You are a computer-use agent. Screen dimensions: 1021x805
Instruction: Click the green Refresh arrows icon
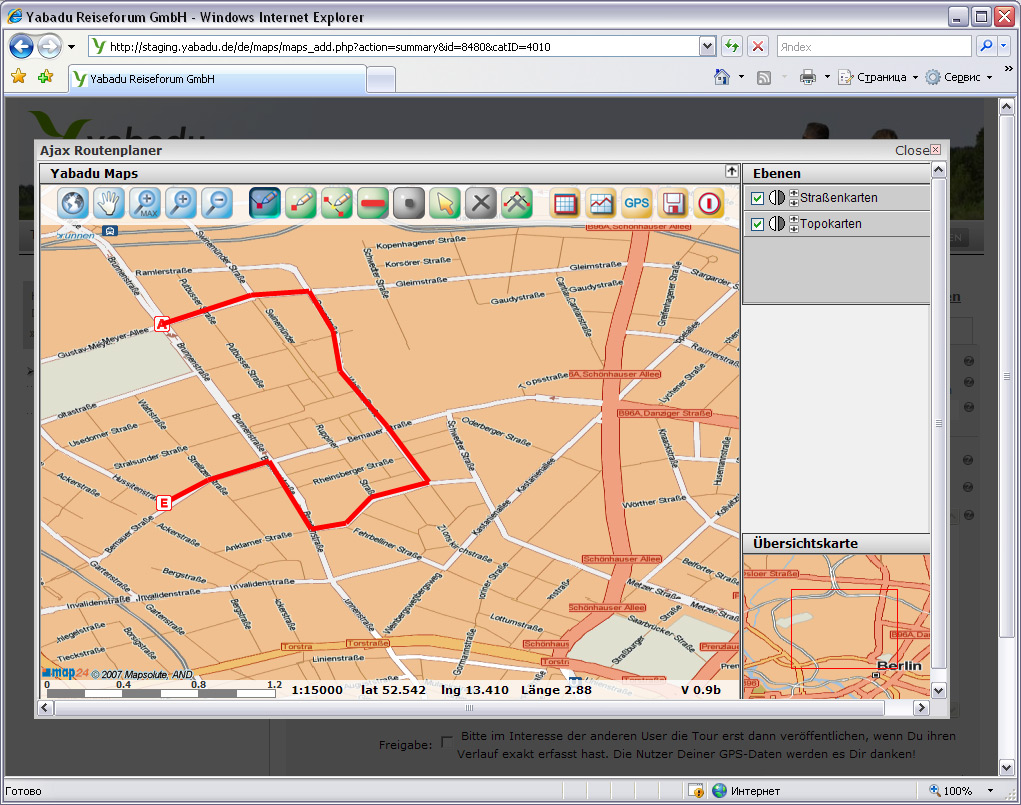pyautogui.click(x=732, y=46)
